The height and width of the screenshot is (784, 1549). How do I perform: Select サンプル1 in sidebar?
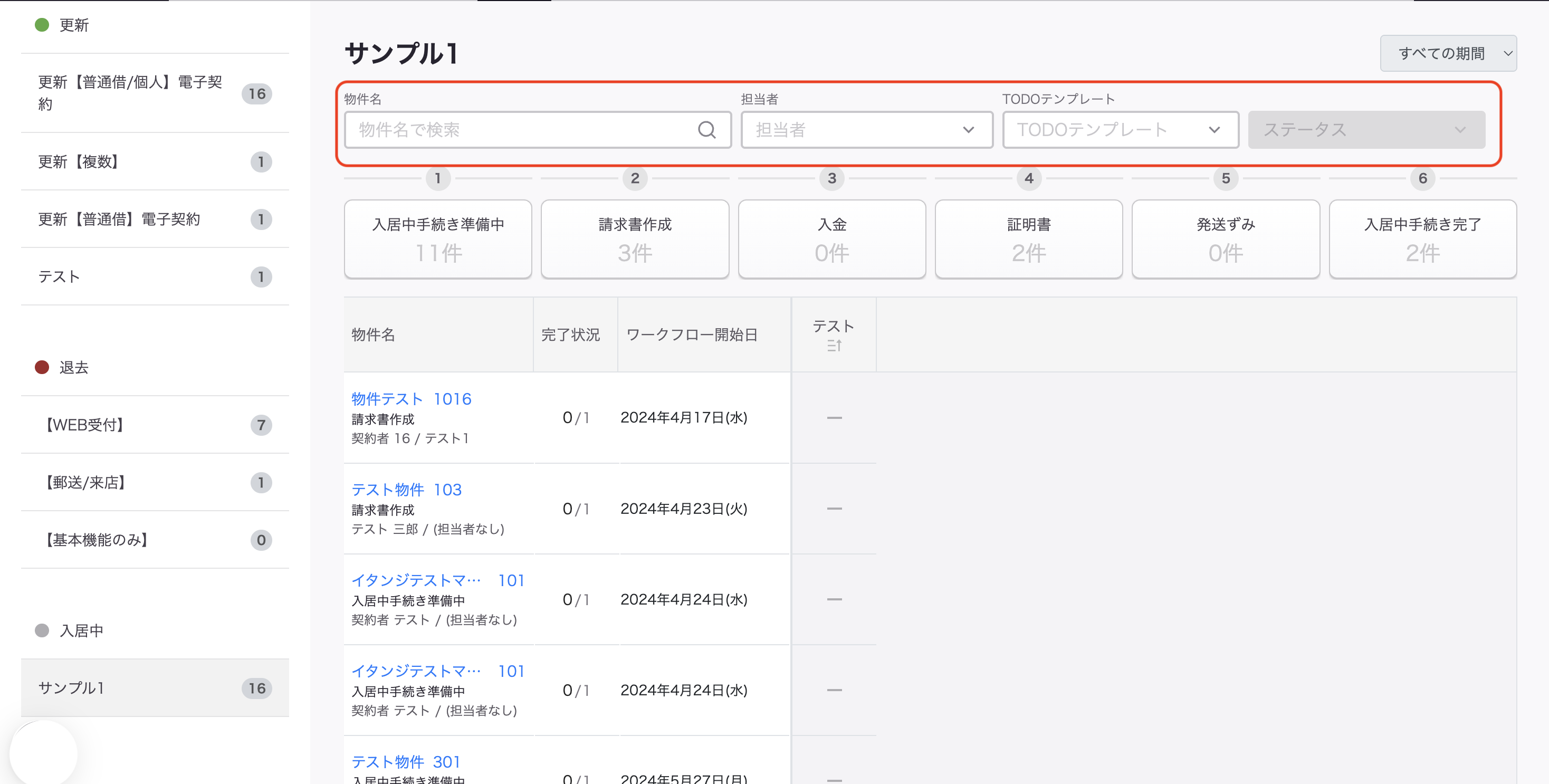click(155, 688)
